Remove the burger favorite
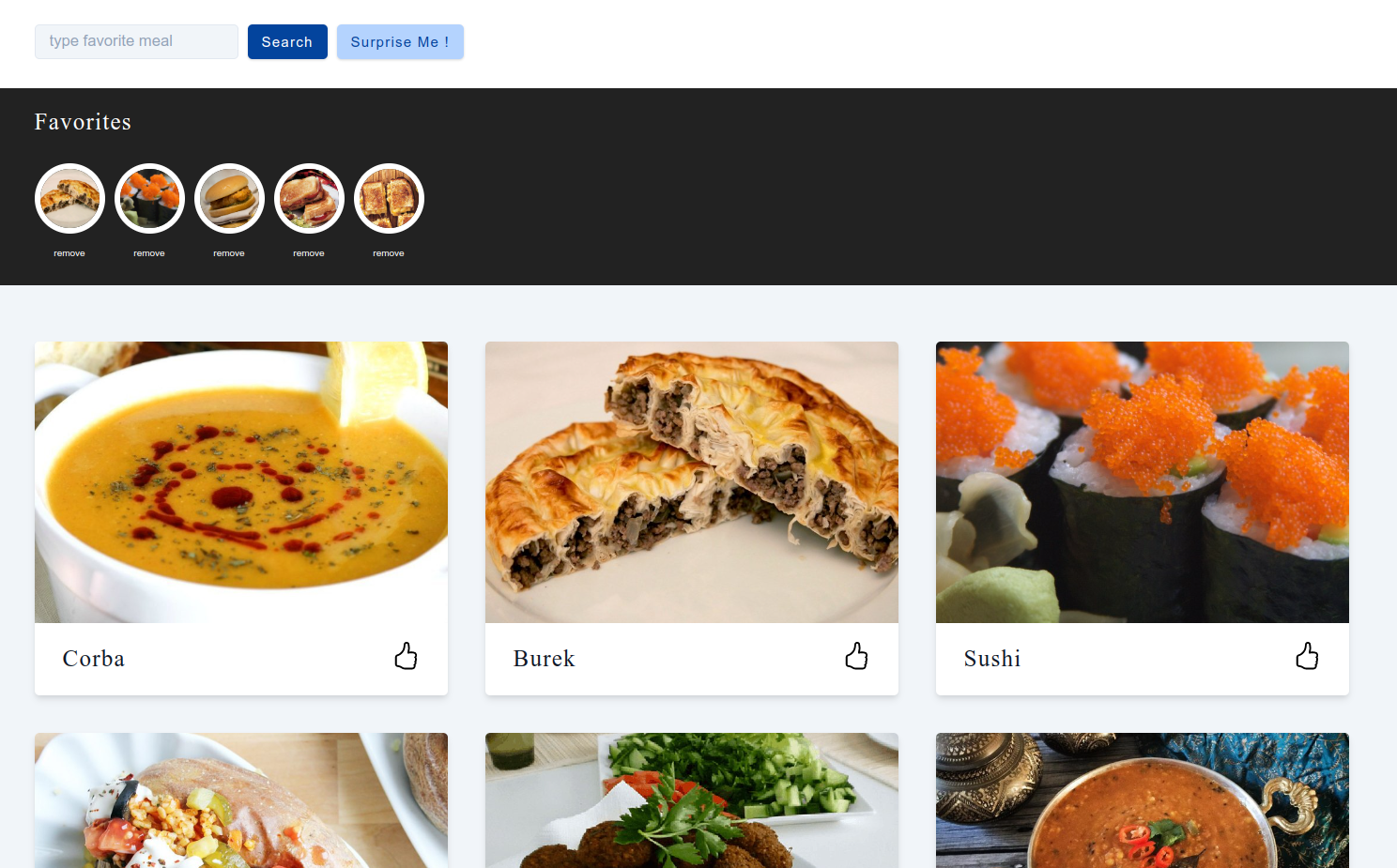Screen dimensions: 1397x868 tap(229, 253)
